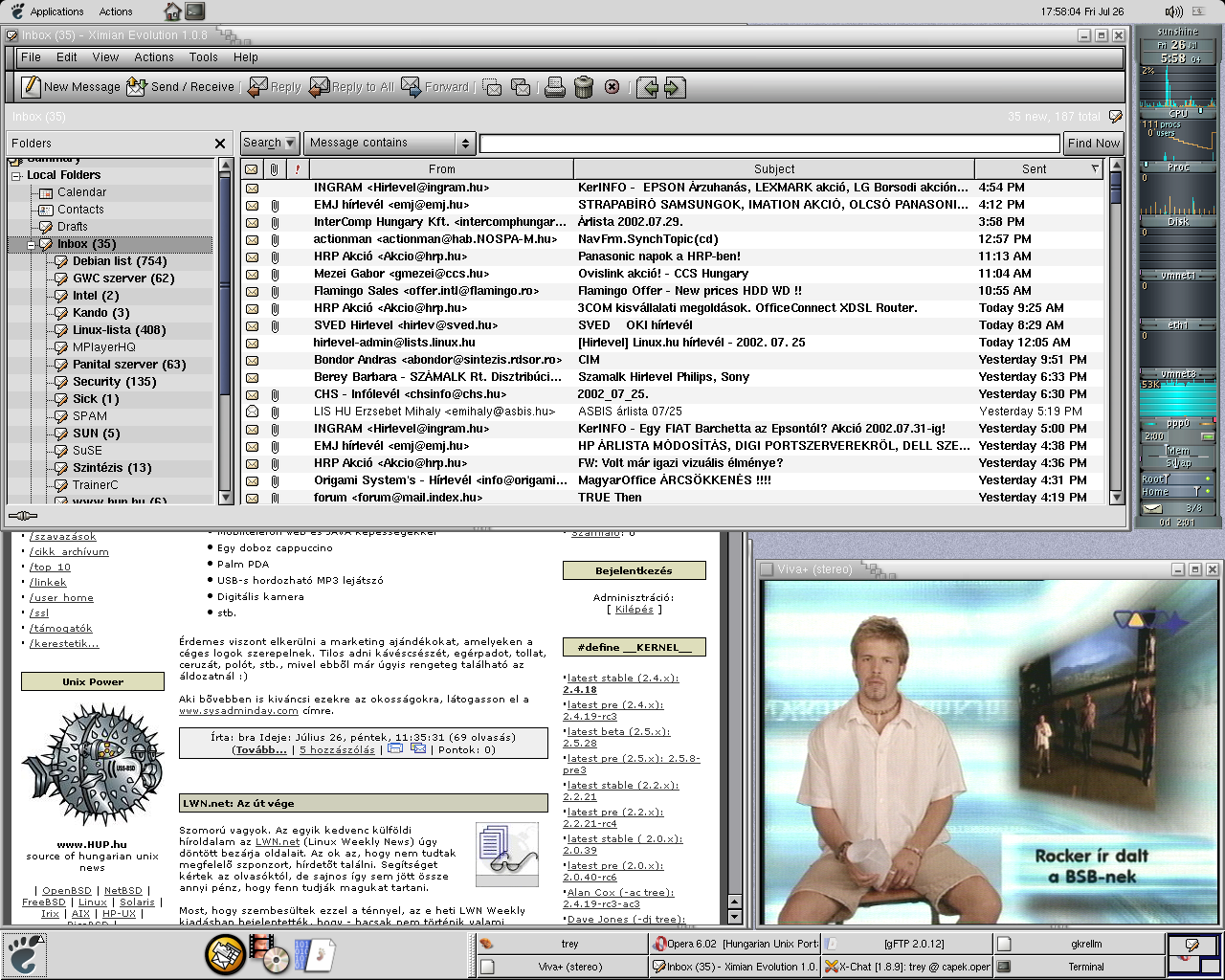This screenshot has width=1225, height=980.
Task: Collapse the Local Folders tree node
Action: 16,176
